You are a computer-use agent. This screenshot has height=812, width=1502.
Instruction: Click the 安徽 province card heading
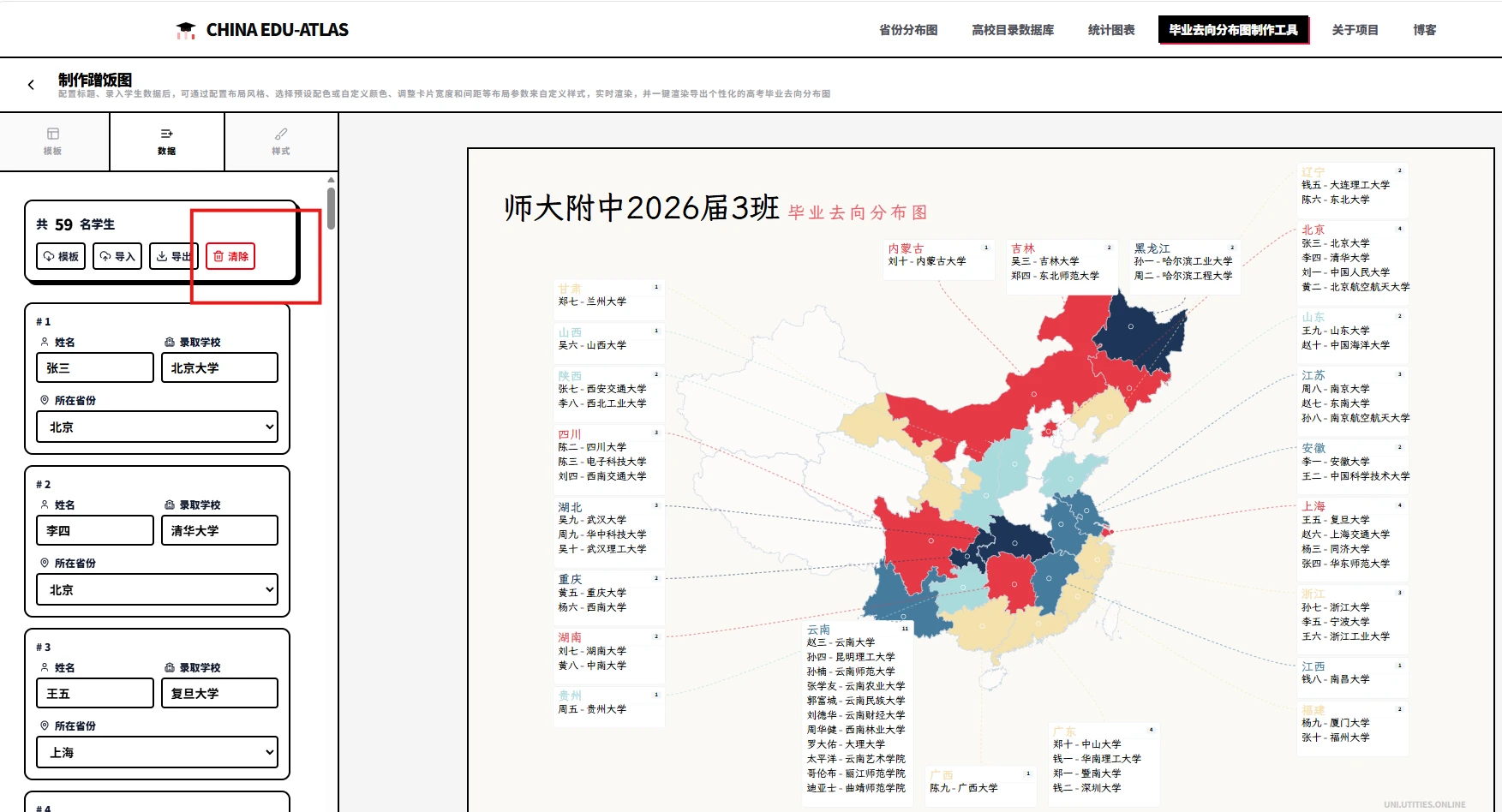[1314, 448]
